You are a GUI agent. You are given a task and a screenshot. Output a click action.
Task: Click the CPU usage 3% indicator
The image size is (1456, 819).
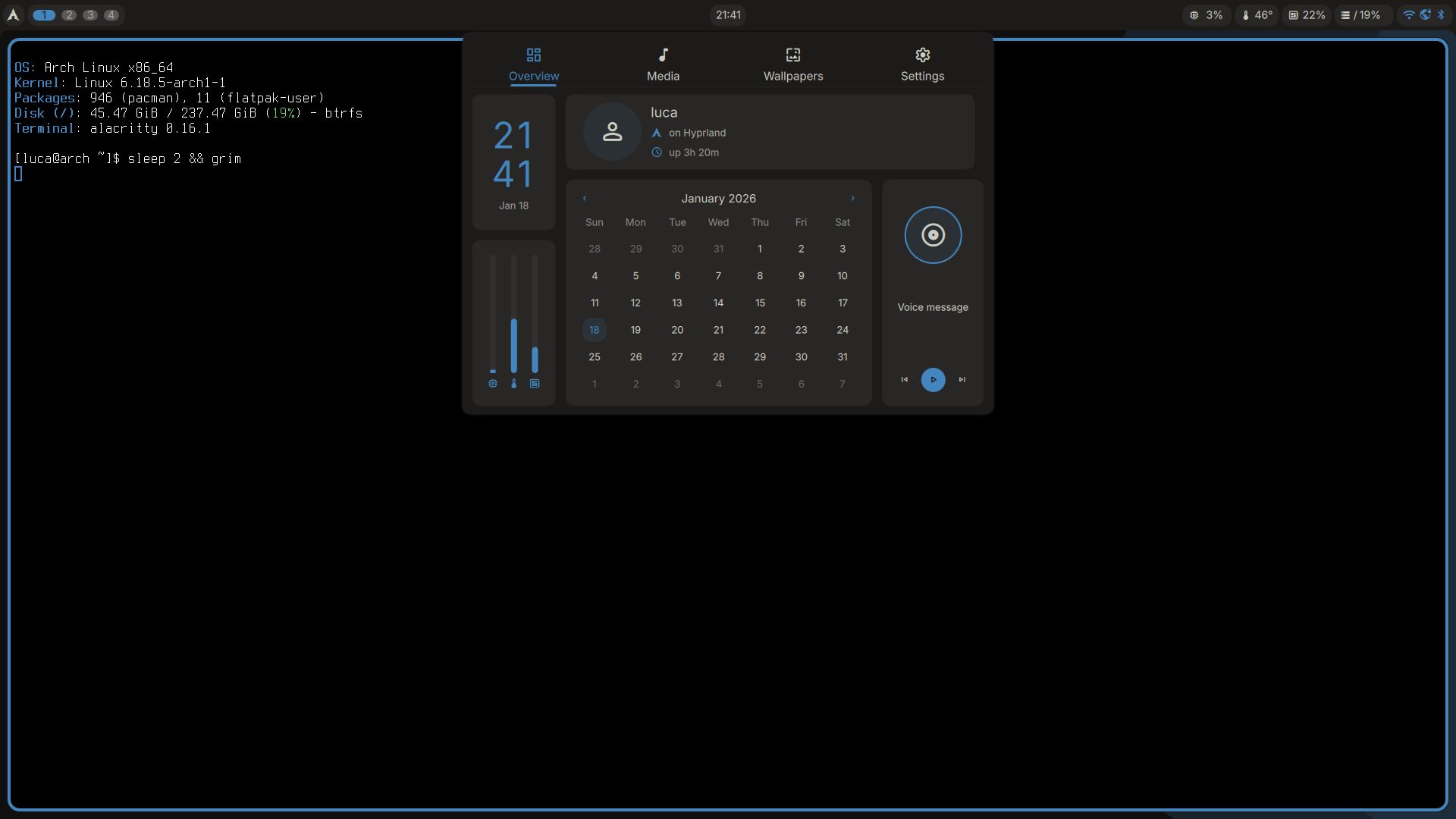1204,14
